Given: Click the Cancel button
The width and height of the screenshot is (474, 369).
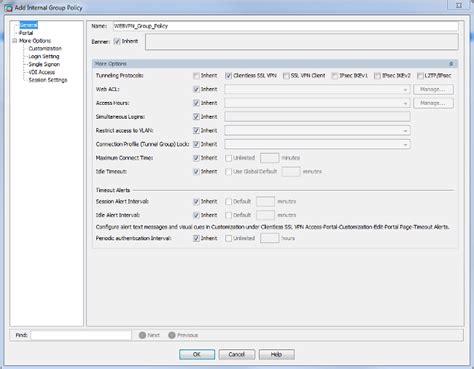Looking at the screenshot, I should (x=237, y=354).
